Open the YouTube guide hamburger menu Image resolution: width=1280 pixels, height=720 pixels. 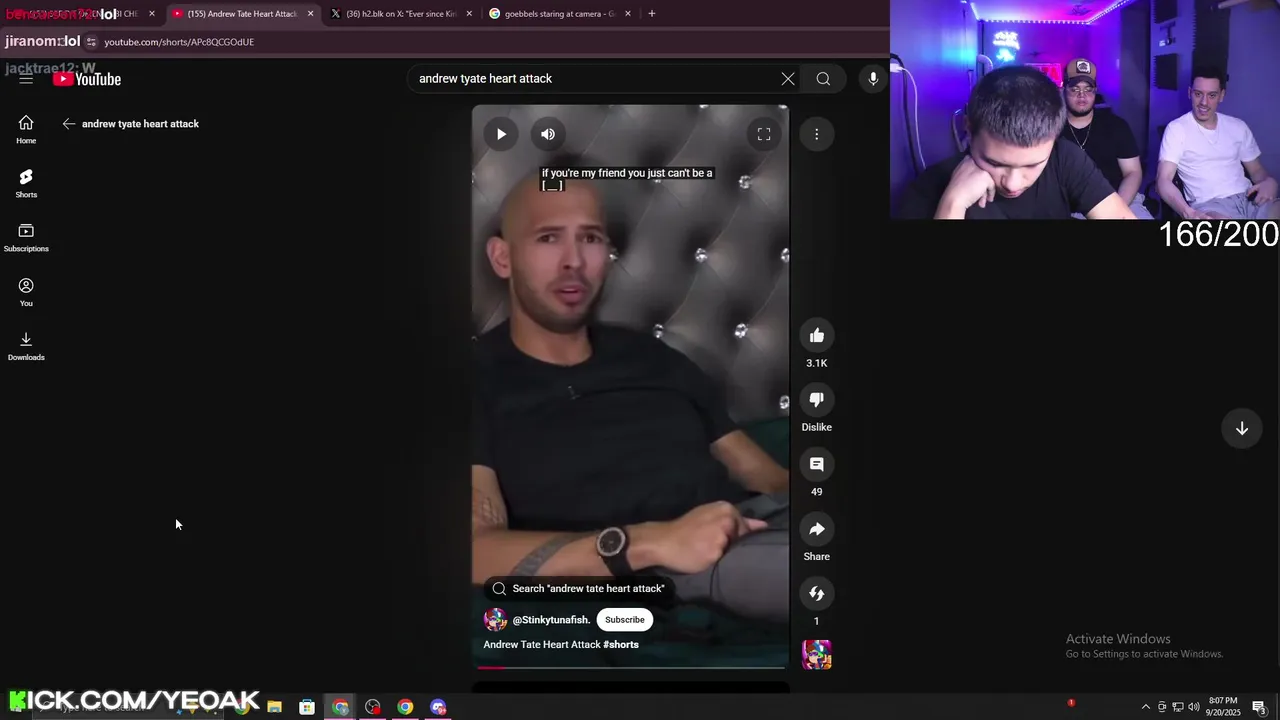point(26,79)
